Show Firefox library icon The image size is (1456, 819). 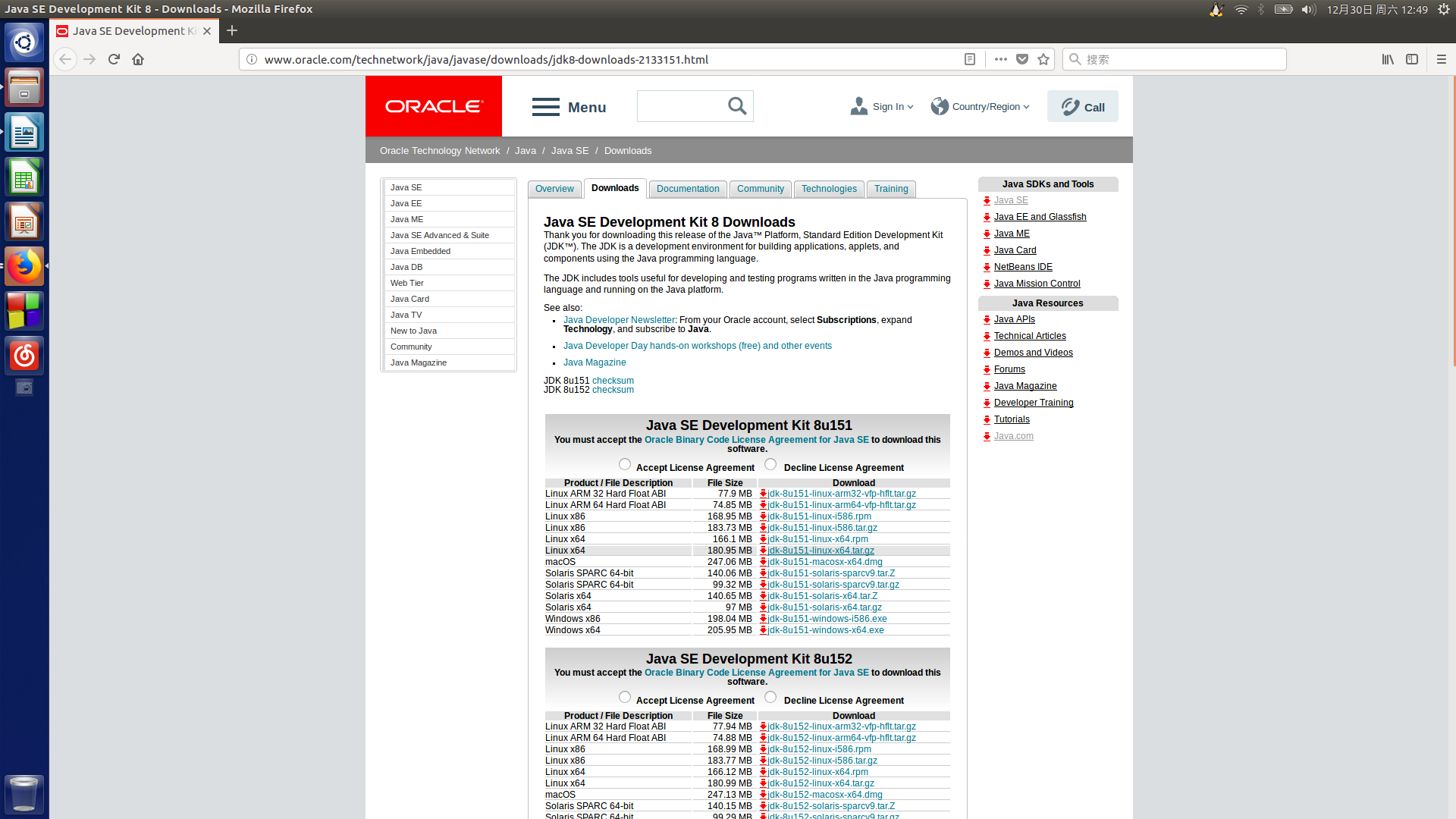click(x=1387, y=59)
